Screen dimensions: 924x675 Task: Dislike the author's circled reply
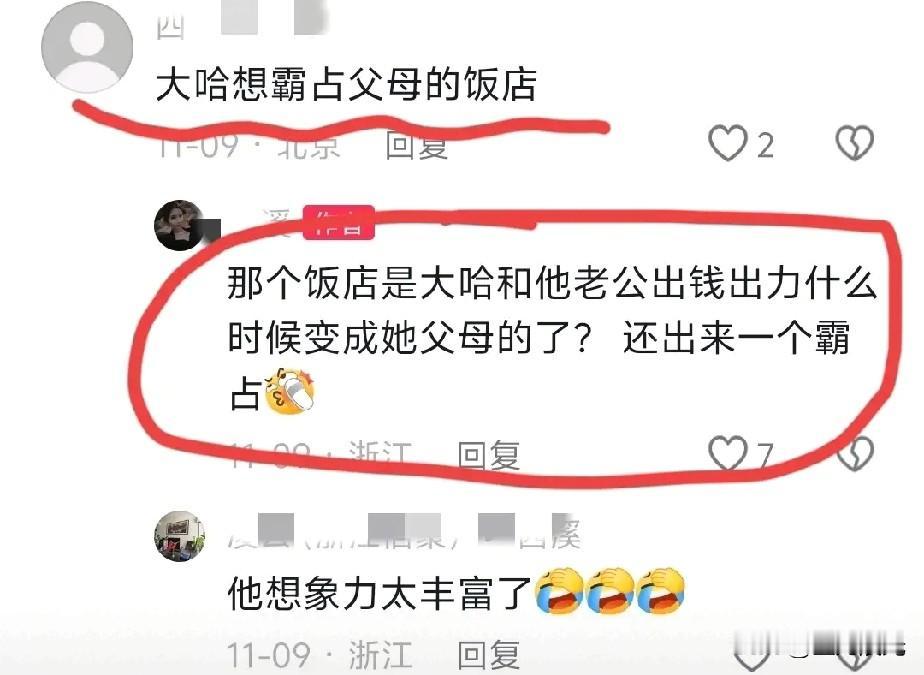pos(855,454)
